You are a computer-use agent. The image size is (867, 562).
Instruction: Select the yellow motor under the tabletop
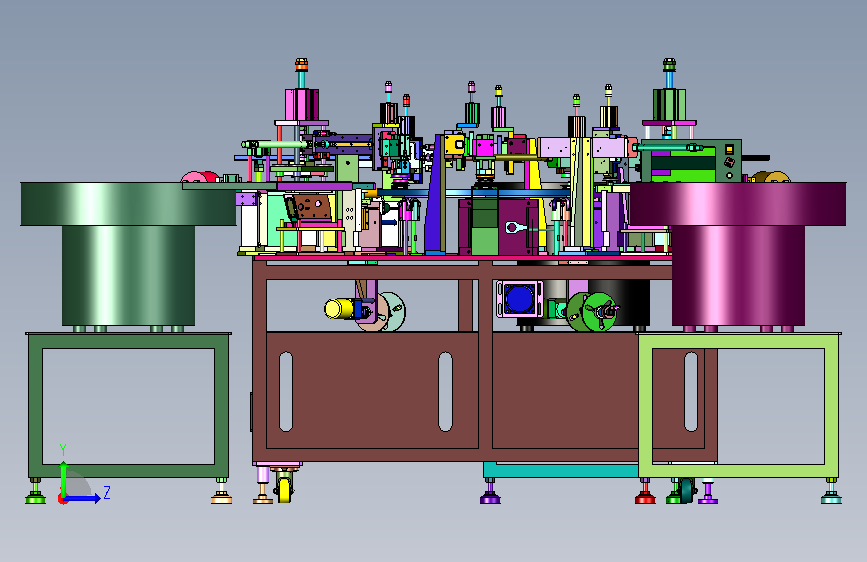[339, 308]
